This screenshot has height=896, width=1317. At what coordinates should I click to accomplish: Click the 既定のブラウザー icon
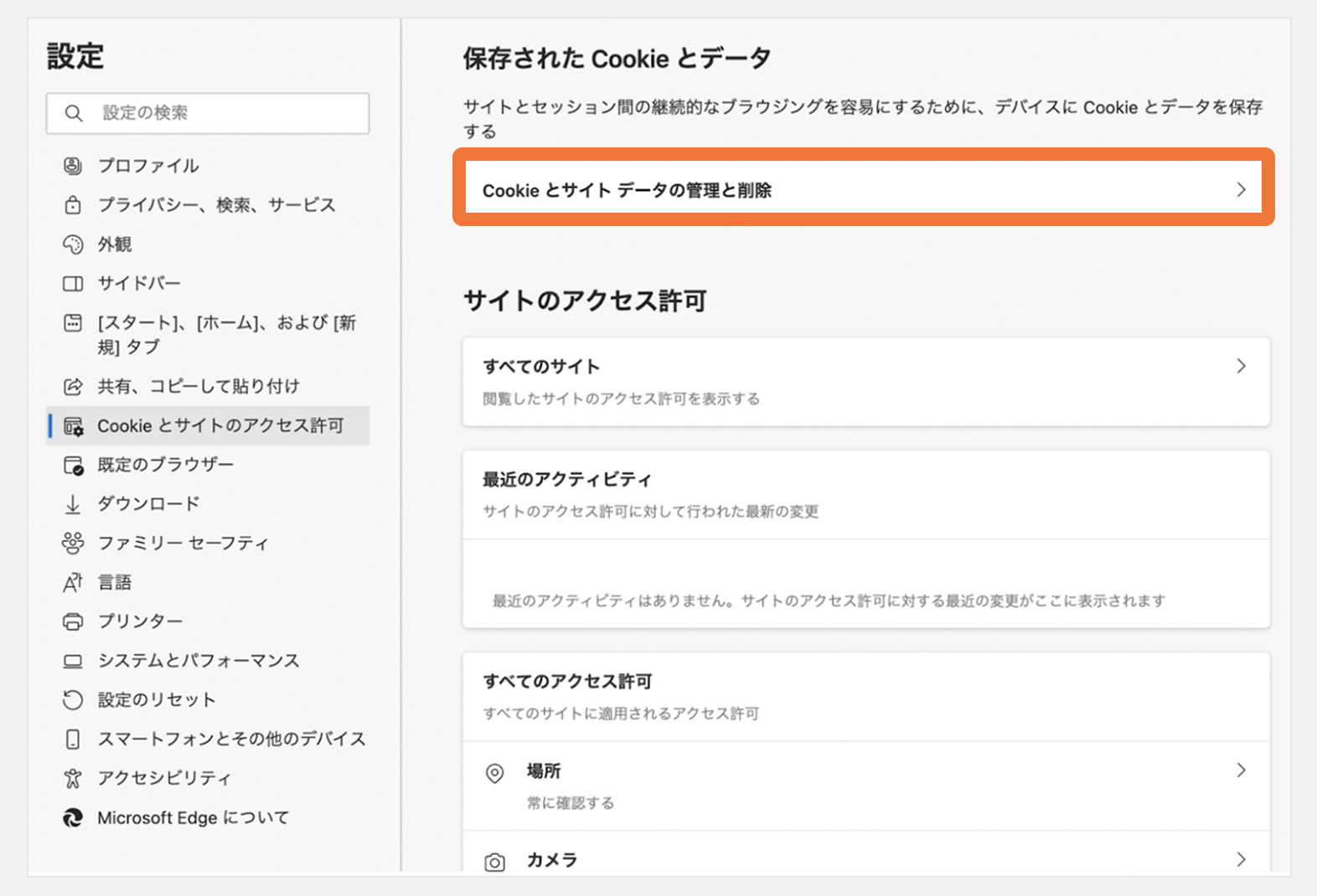(73, 465)
